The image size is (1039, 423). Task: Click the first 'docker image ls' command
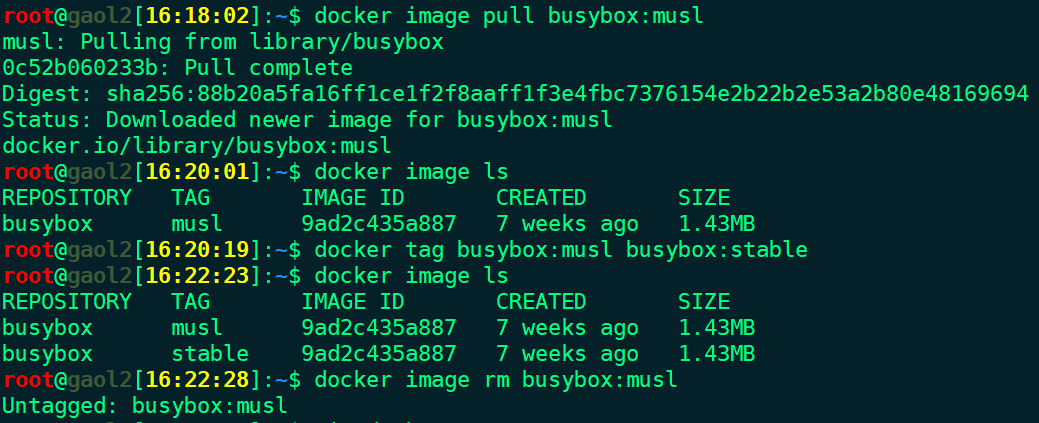pos(411,172)
